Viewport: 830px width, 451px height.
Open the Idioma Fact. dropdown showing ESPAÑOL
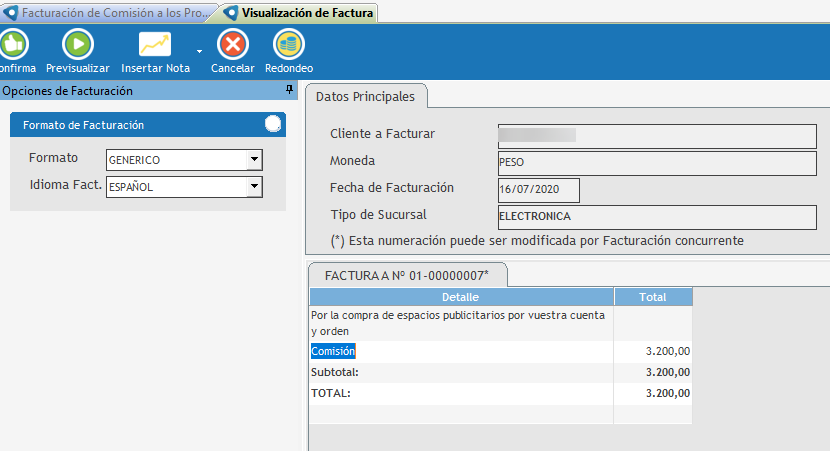[254, 186]
